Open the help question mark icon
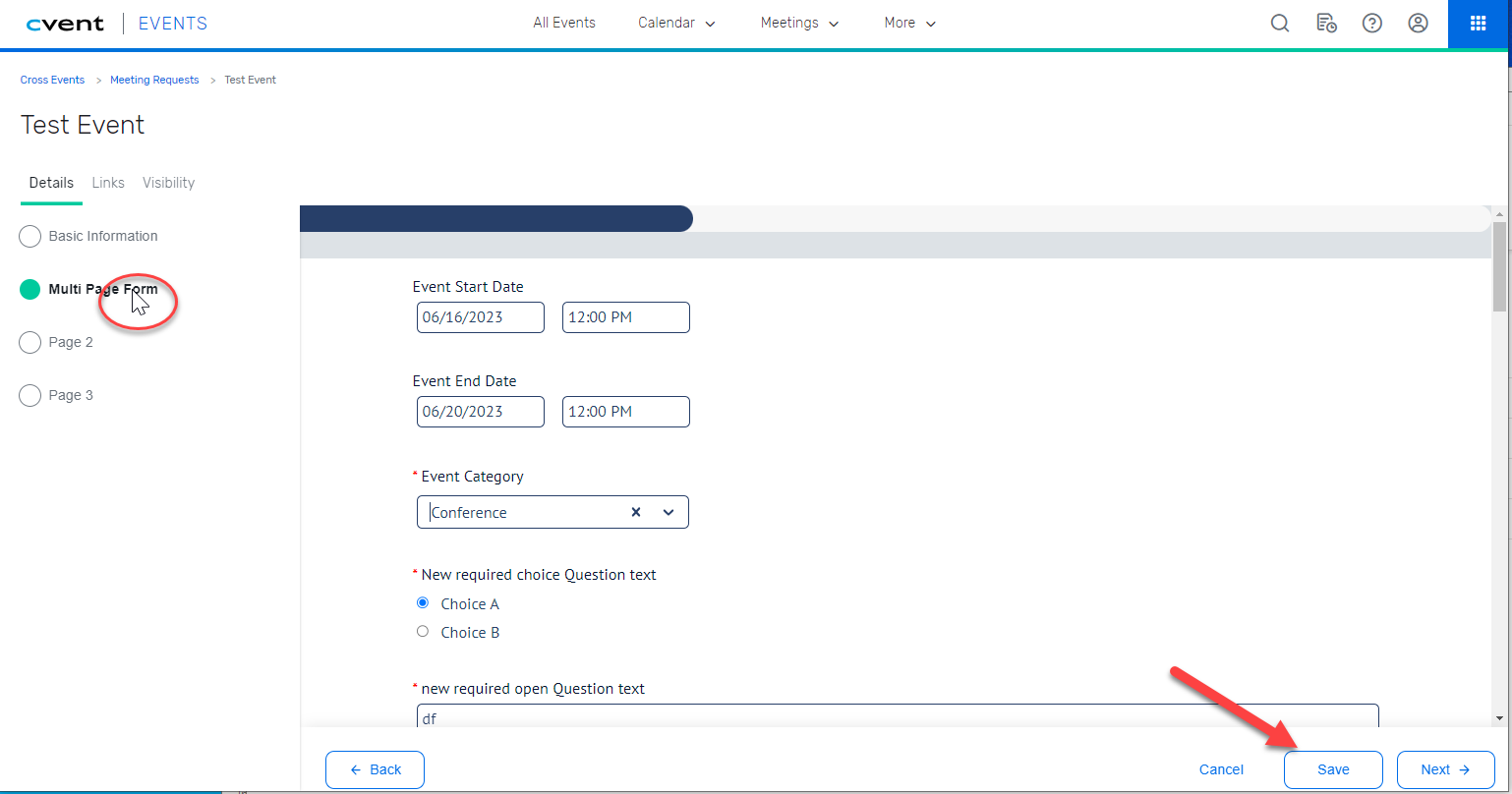Screen dimensions: 1512x794 [1372, 24]
